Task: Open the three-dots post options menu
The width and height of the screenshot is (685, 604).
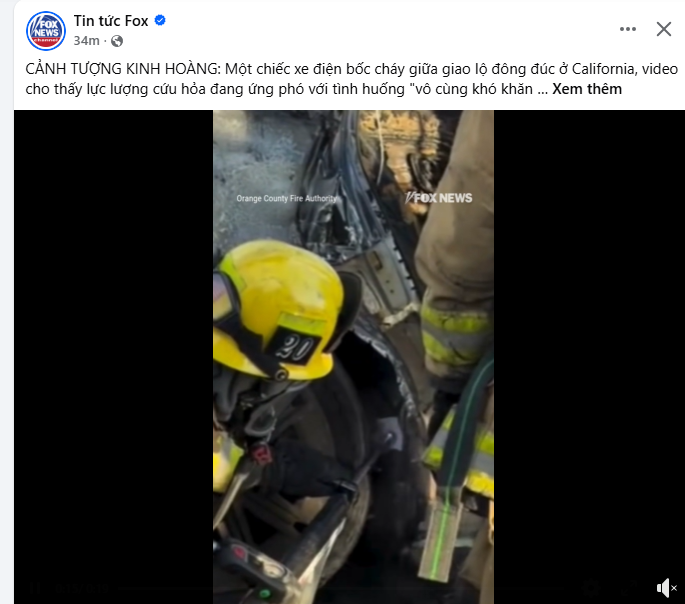Action: [628, 29]
